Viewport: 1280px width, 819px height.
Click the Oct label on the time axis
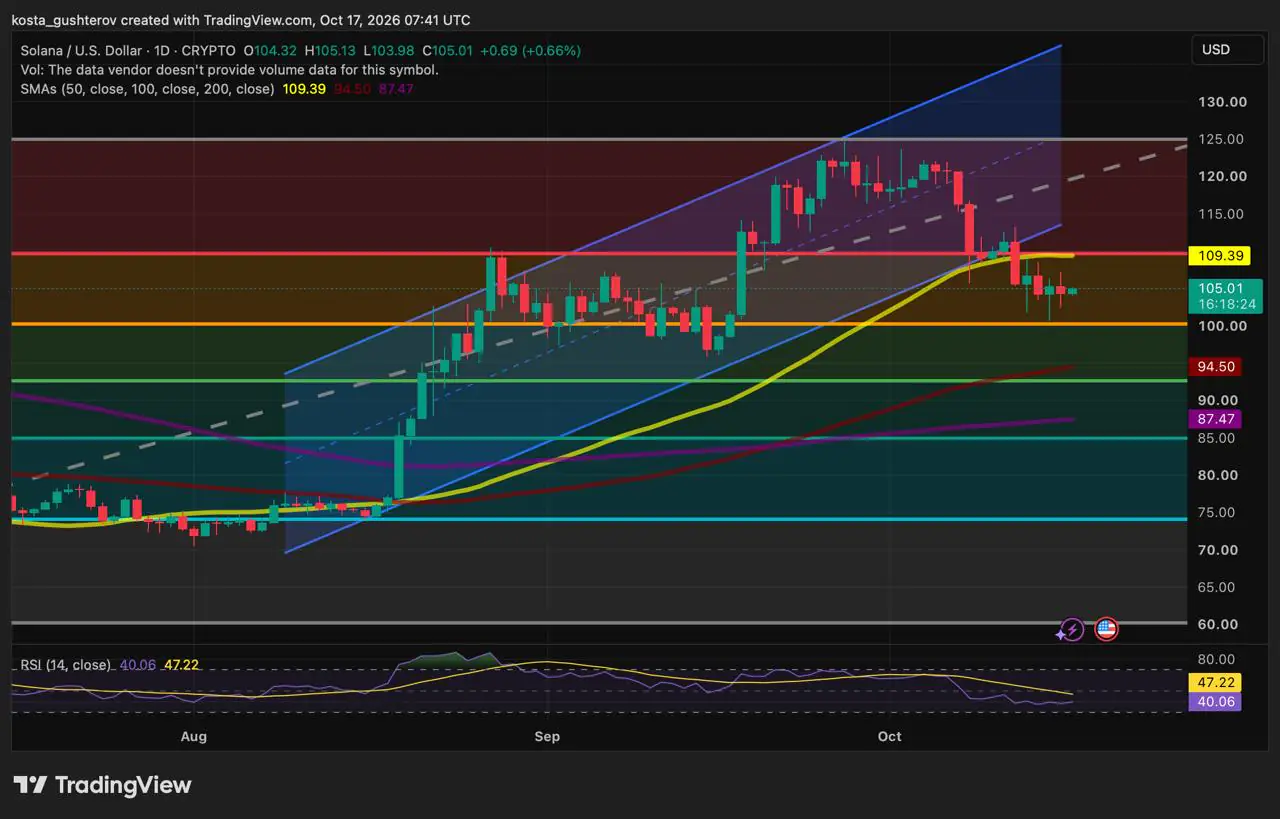pos(889,737)
